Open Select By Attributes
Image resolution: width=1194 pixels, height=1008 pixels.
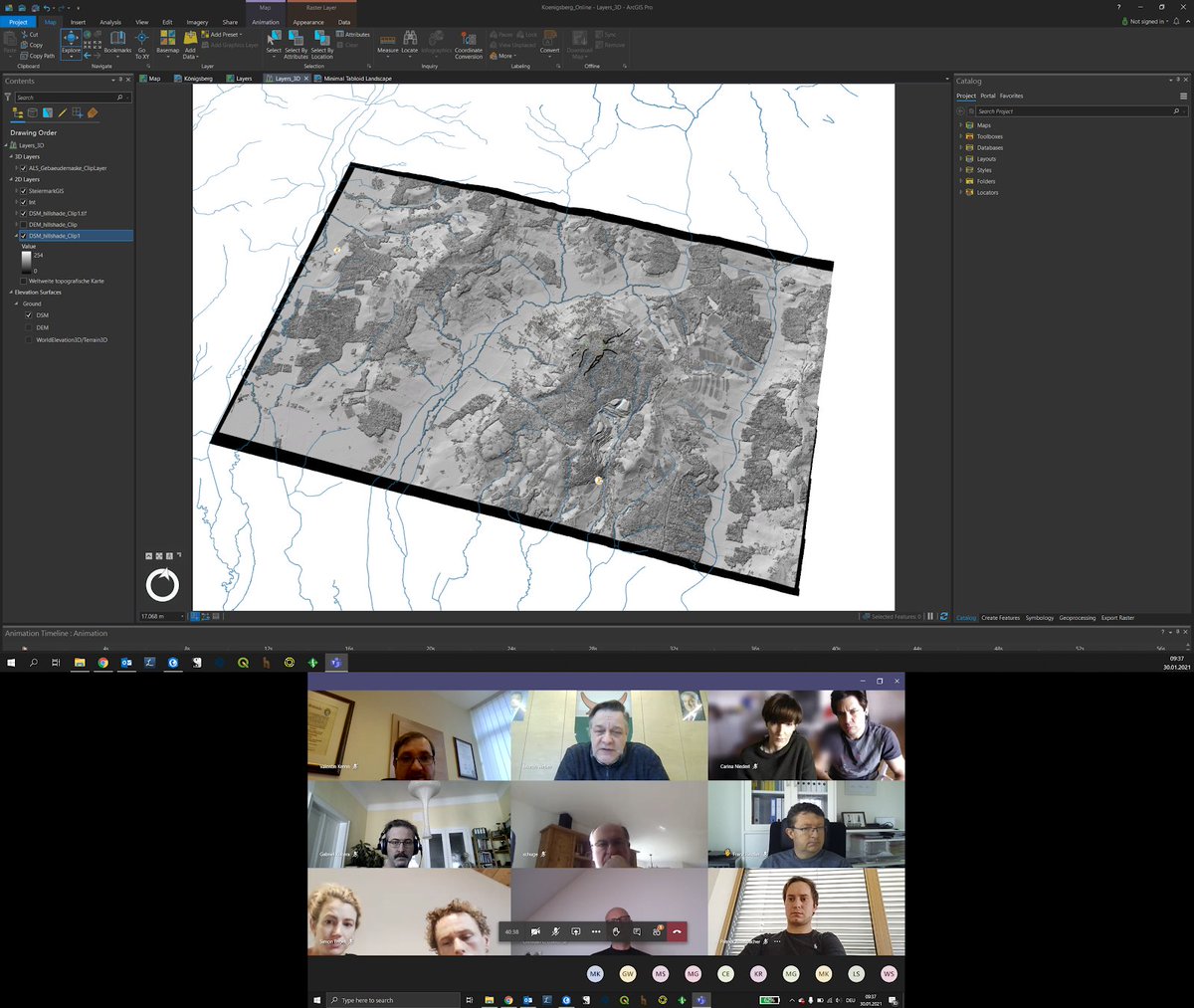tap(297, 45)
